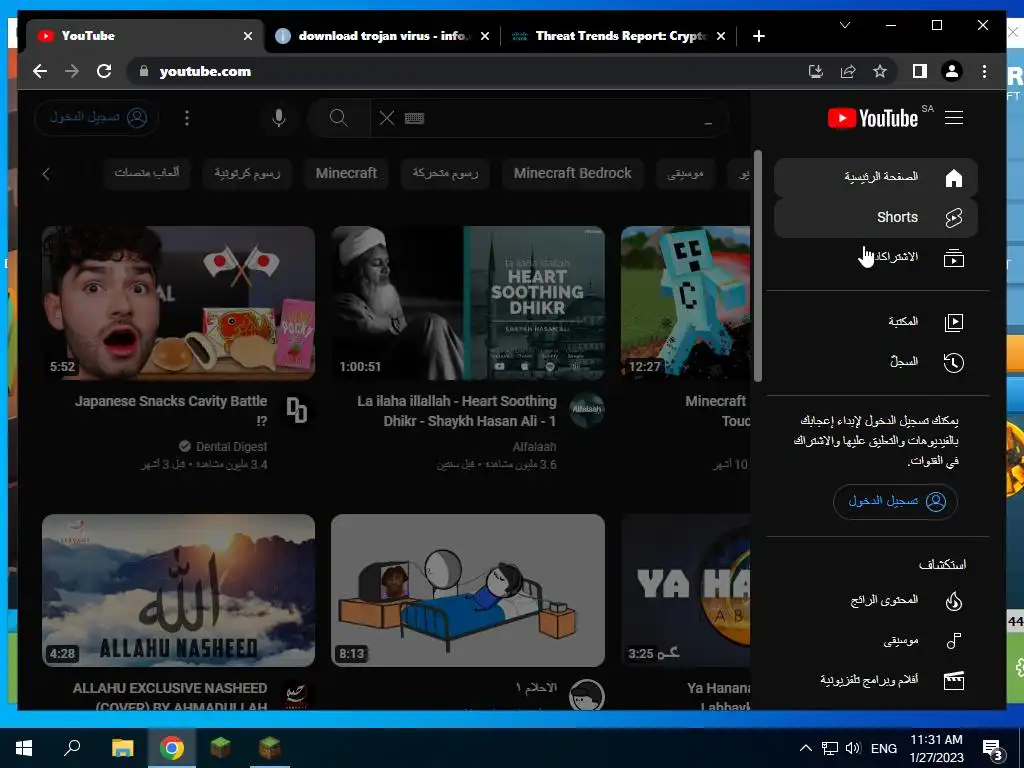Open Windows taskbar search
The image size is (1024, 768).
[72, 748]
